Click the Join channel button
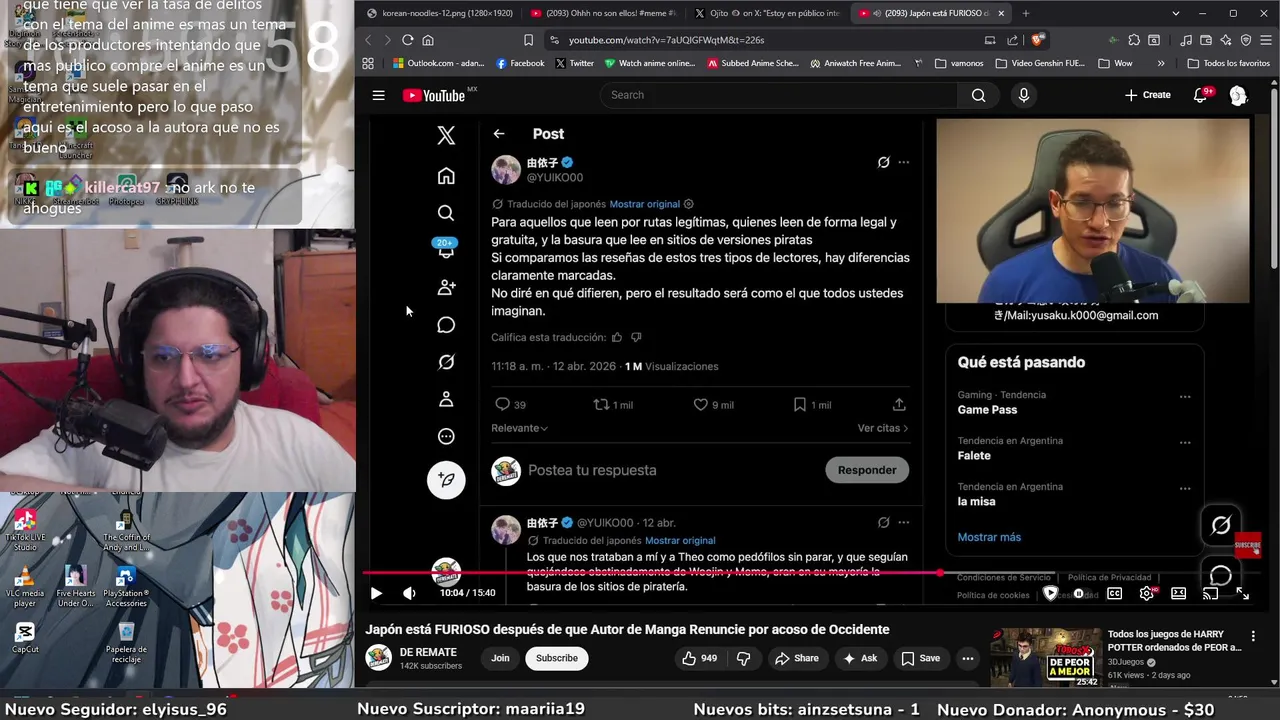 [500, 658]
